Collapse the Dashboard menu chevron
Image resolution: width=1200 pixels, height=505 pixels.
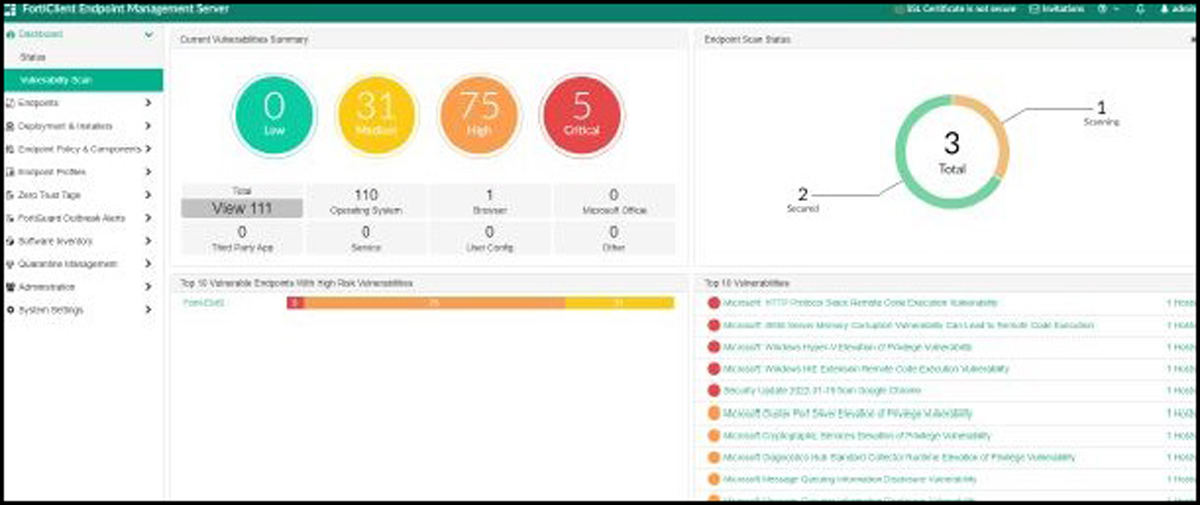[x=149, y=35]
